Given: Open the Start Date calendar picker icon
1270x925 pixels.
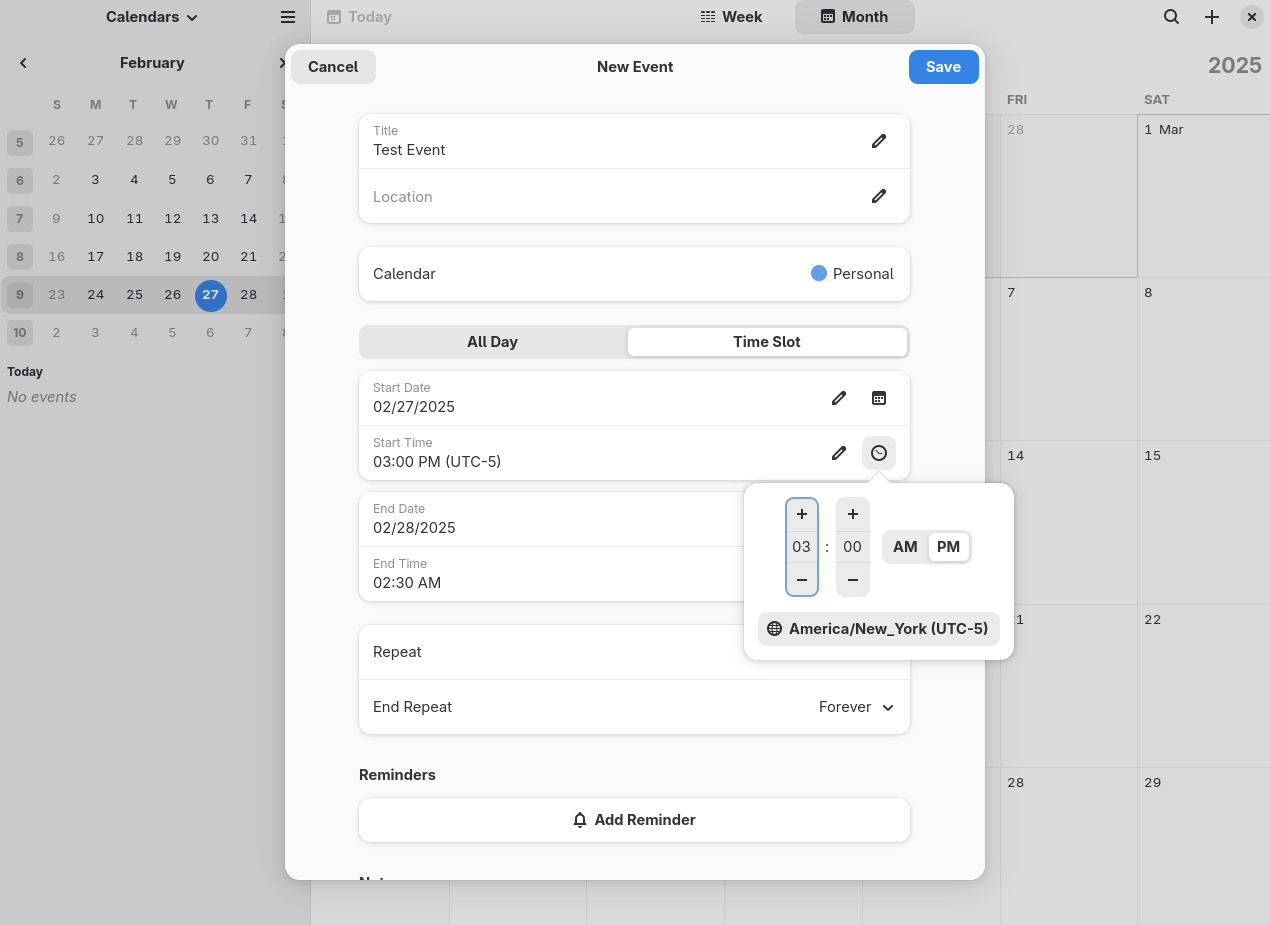Looking at the screenshot, I should point(878,398).
